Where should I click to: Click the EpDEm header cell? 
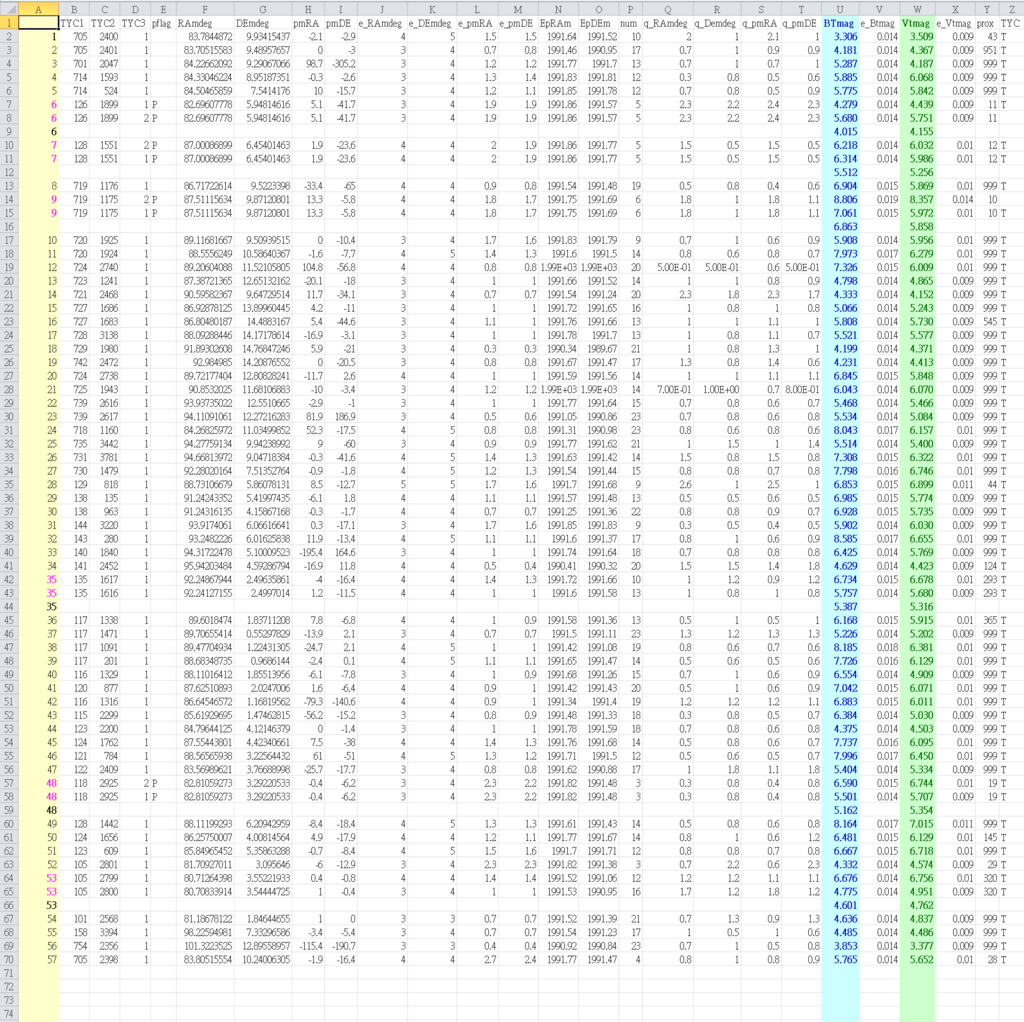[x=598, y=23]
